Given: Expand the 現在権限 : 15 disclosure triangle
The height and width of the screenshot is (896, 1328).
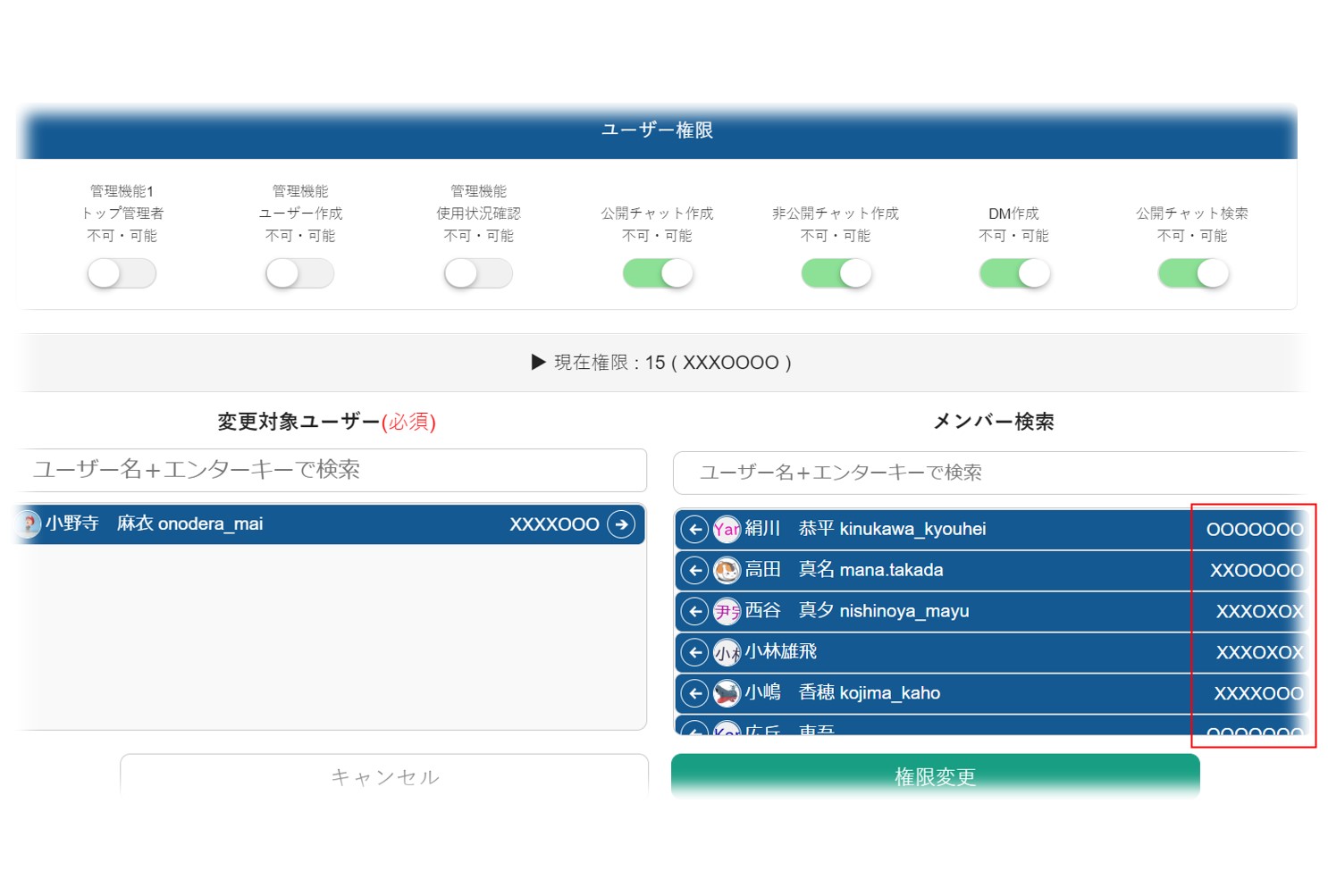Looking at the screenshot, I should (538, 363).
